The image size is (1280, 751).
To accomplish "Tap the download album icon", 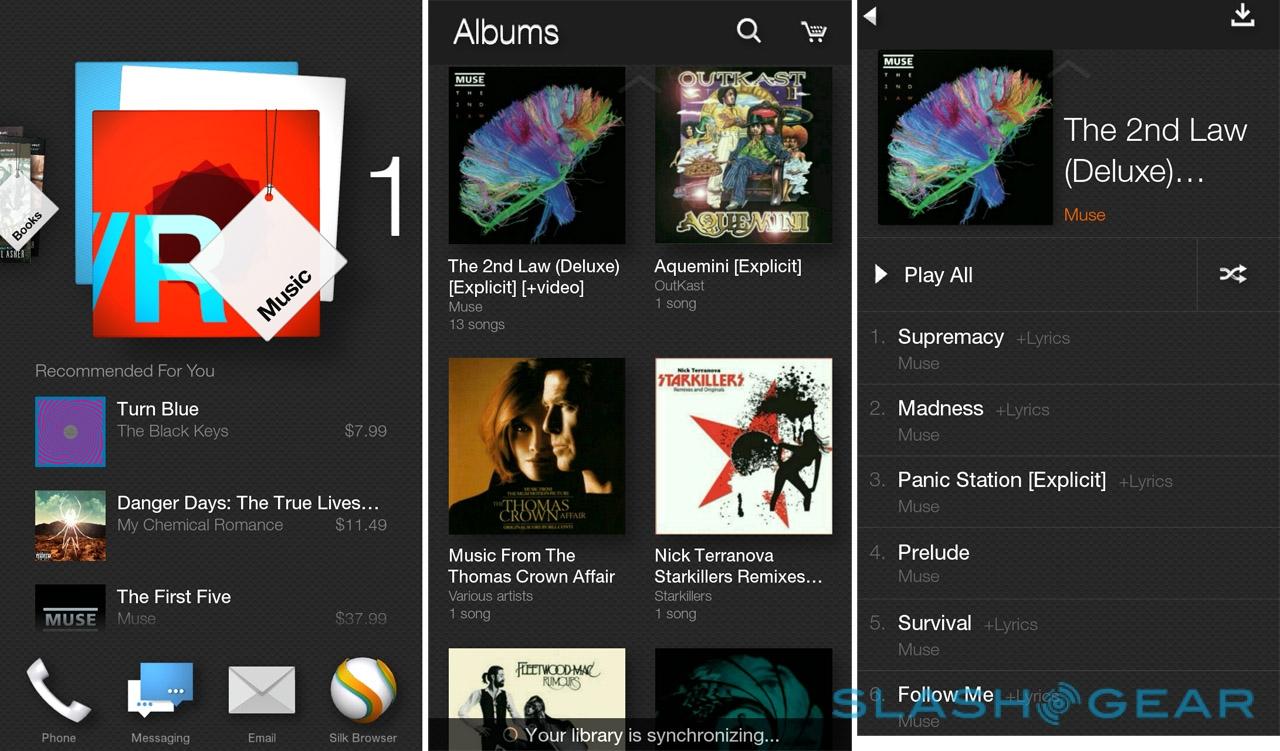I will pos(1242,15).
